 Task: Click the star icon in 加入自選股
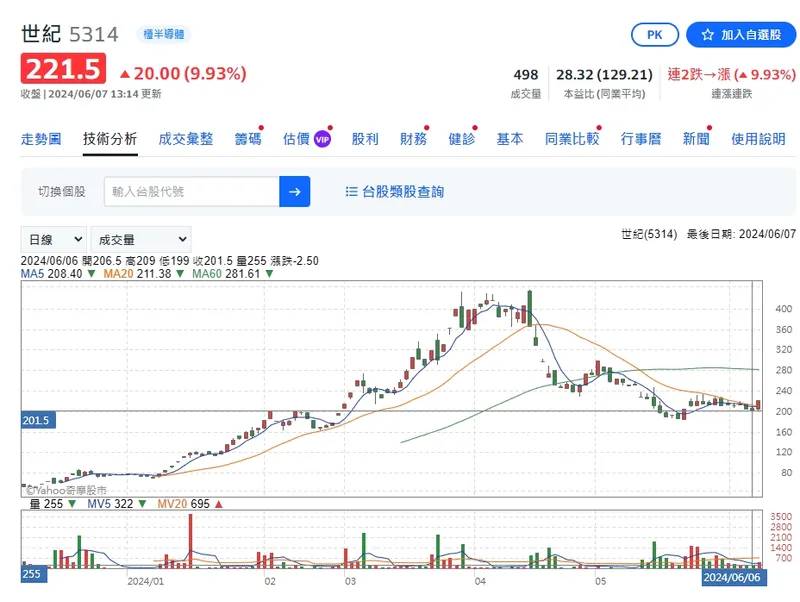tap(708, 35)
